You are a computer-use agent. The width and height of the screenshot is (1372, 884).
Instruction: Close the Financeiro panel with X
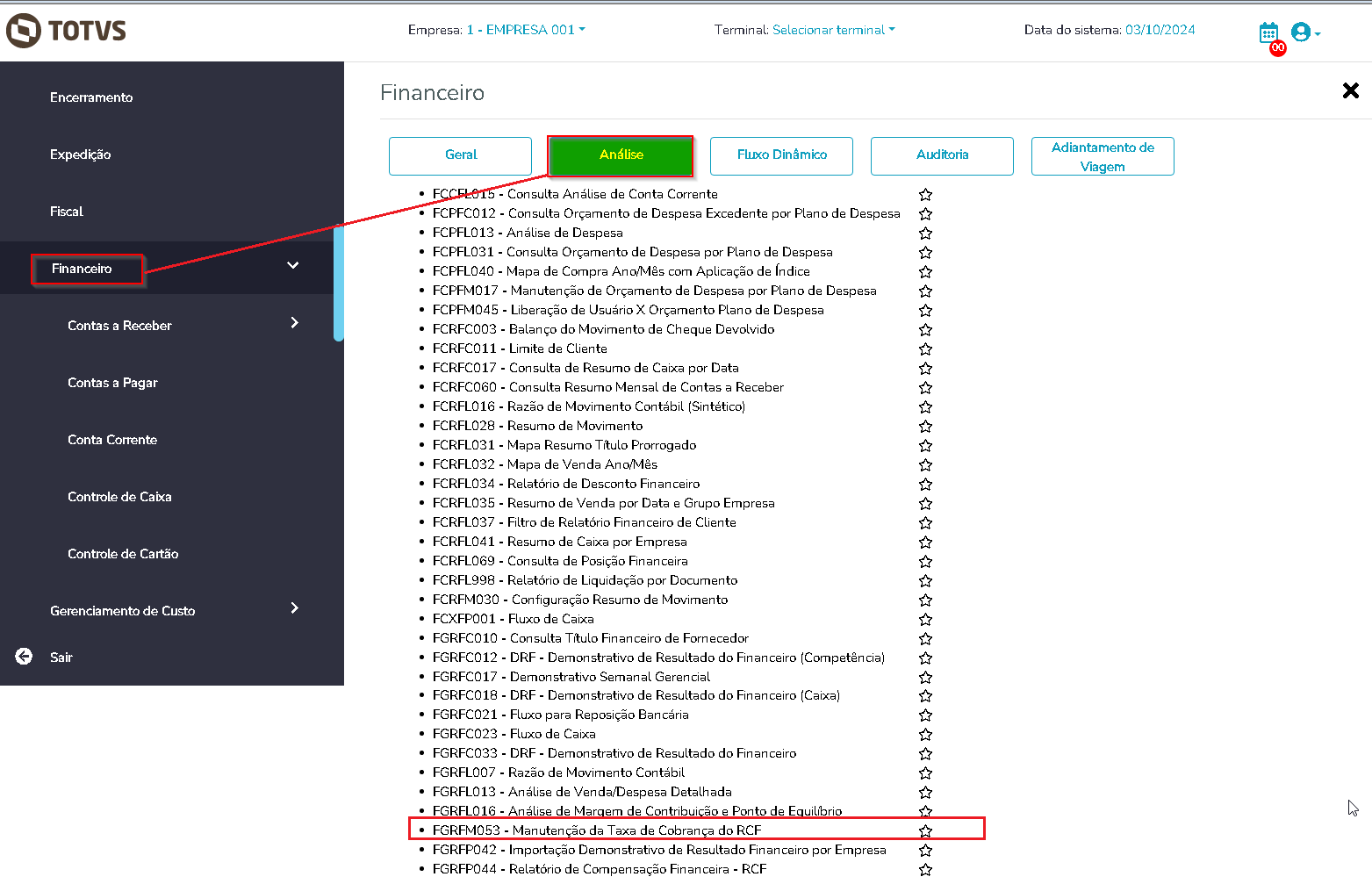(x=1351, y=90)
